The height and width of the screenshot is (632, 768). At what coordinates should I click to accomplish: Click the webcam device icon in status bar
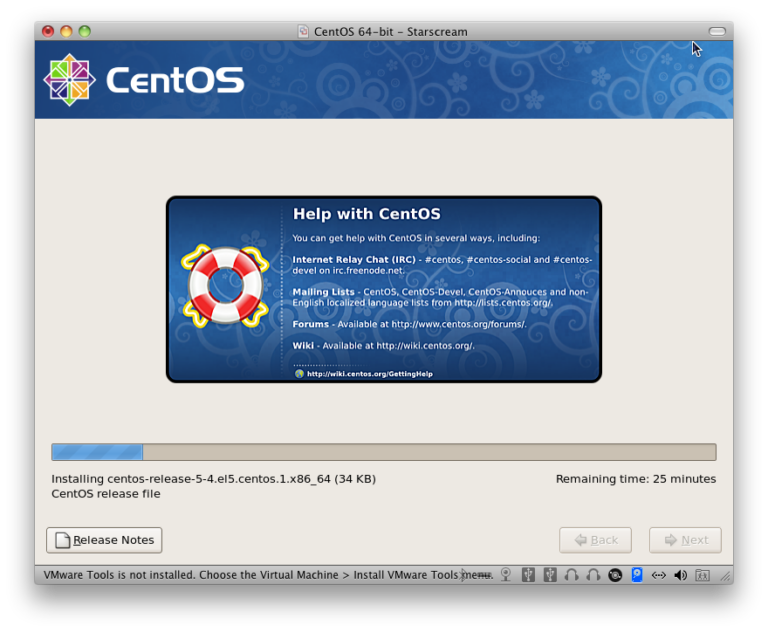coord(506,575)
